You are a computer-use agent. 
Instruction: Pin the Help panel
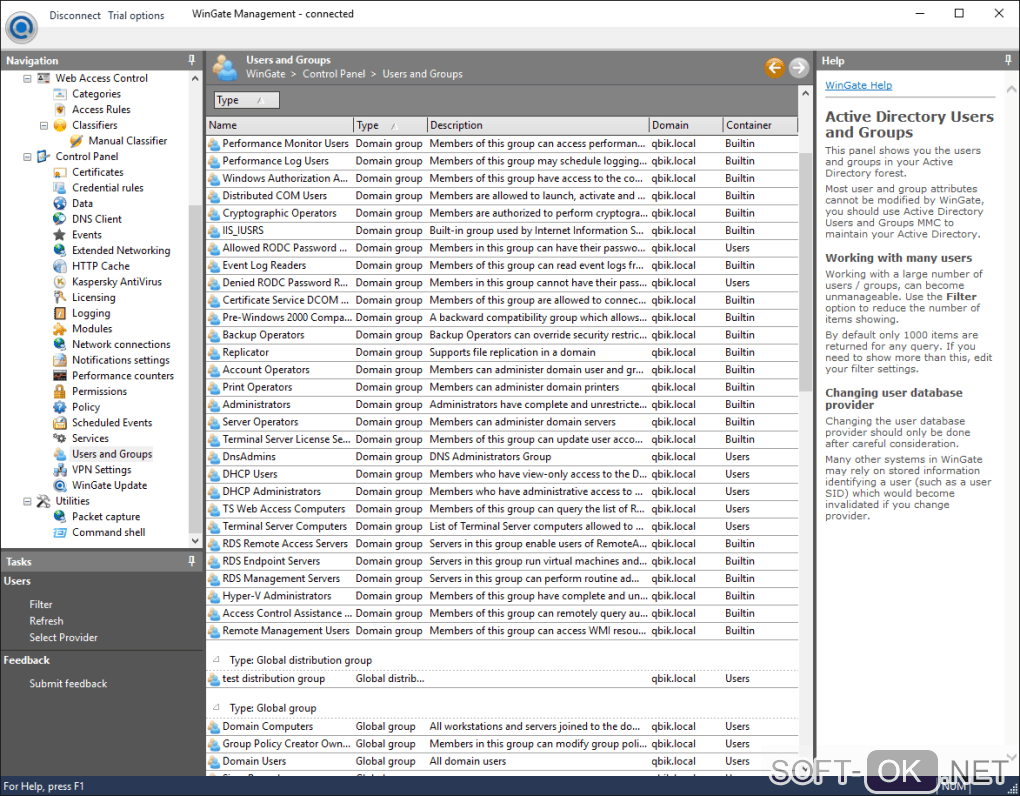coord(1008,60)
